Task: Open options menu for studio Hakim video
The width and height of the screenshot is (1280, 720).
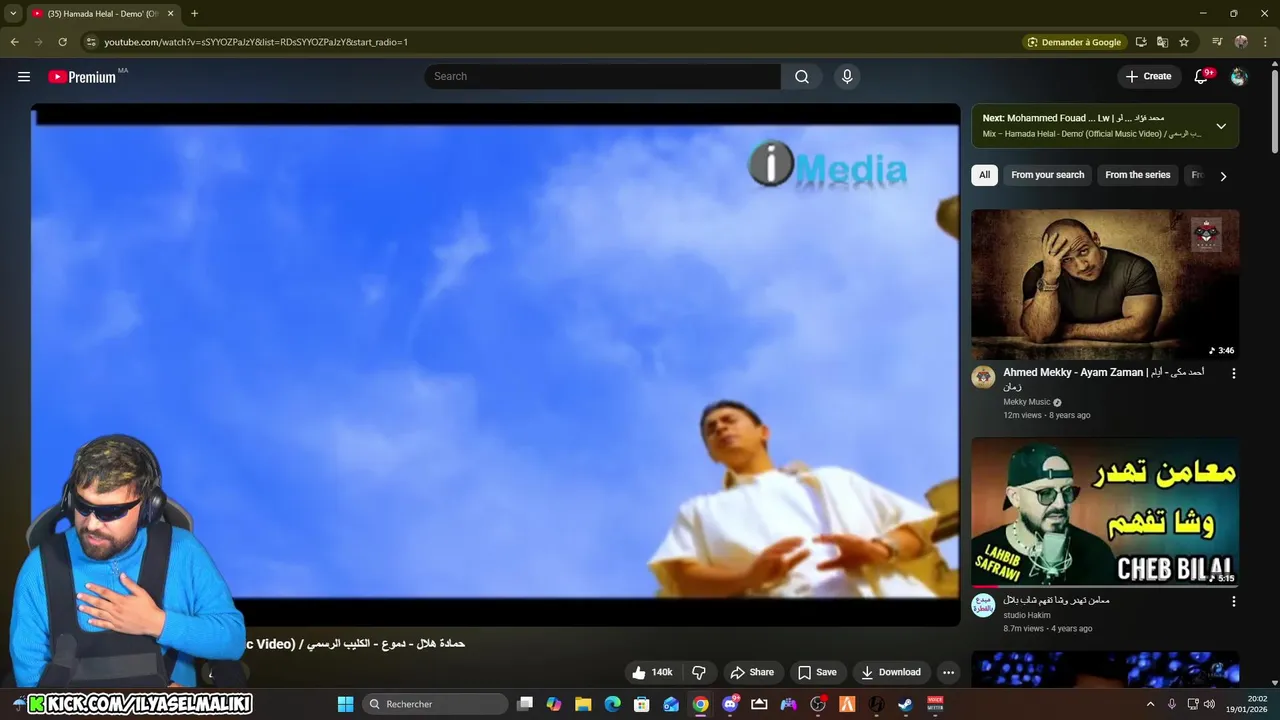Action: click(x=1233, y=601)
